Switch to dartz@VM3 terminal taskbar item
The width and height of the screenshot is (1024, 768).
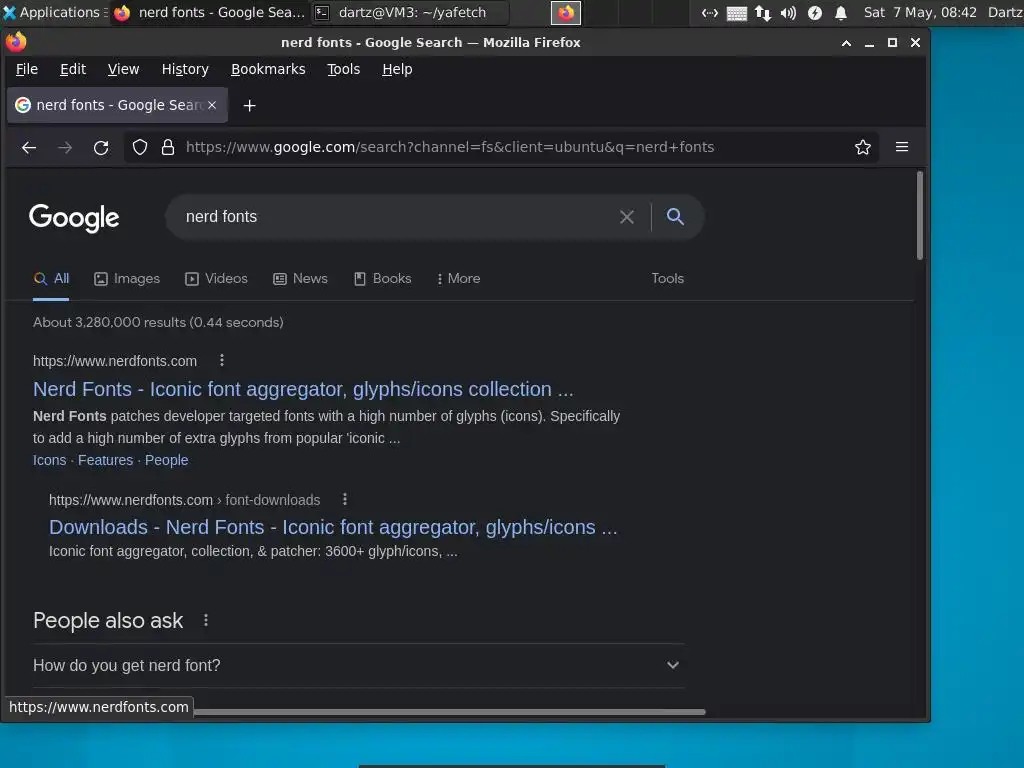[409, 12]
